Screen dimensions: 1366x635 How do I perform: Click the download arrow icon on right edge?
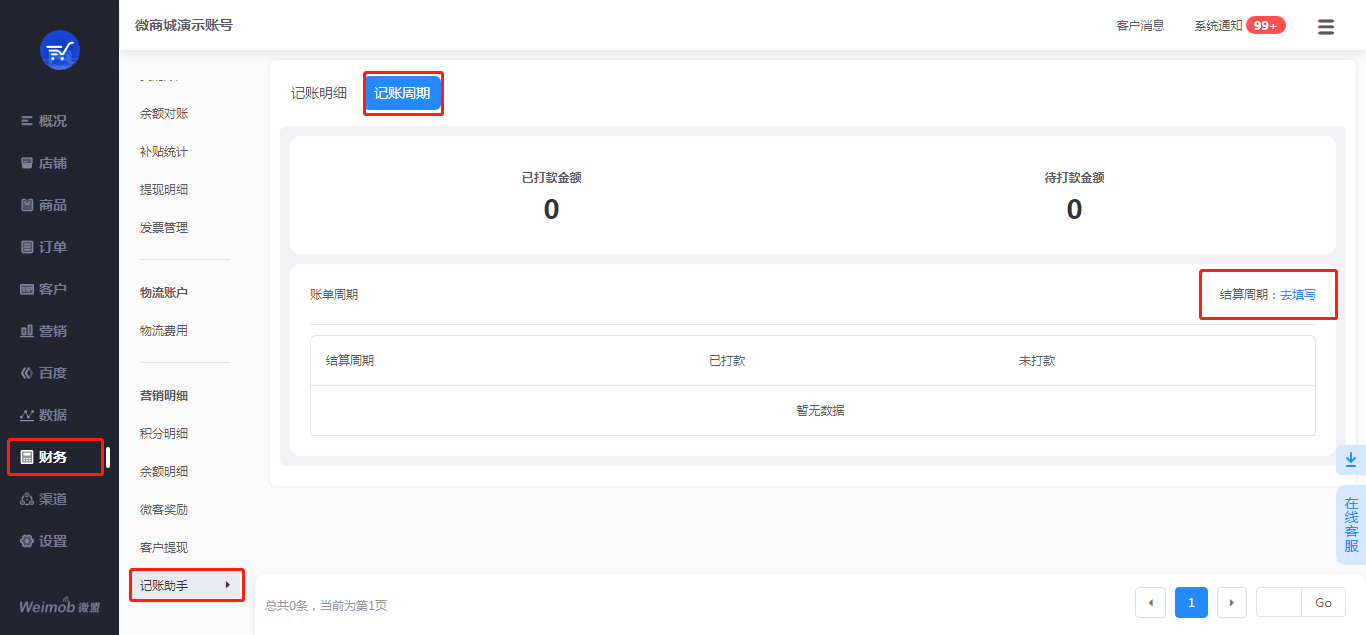click(x=1351, y=460)
